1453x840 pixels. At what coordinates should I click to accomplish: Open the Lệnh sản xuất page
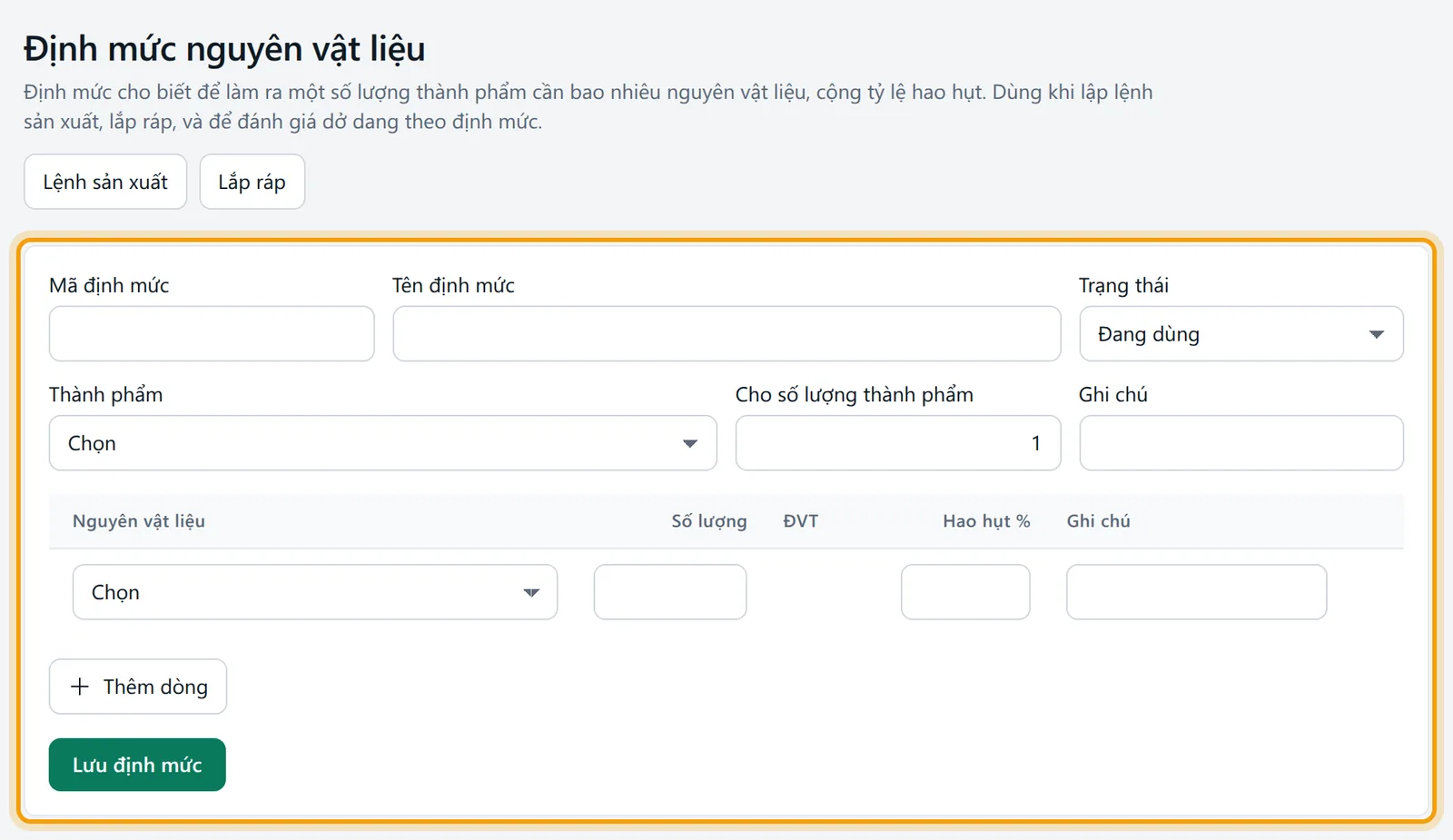click(x=105, y=182)
